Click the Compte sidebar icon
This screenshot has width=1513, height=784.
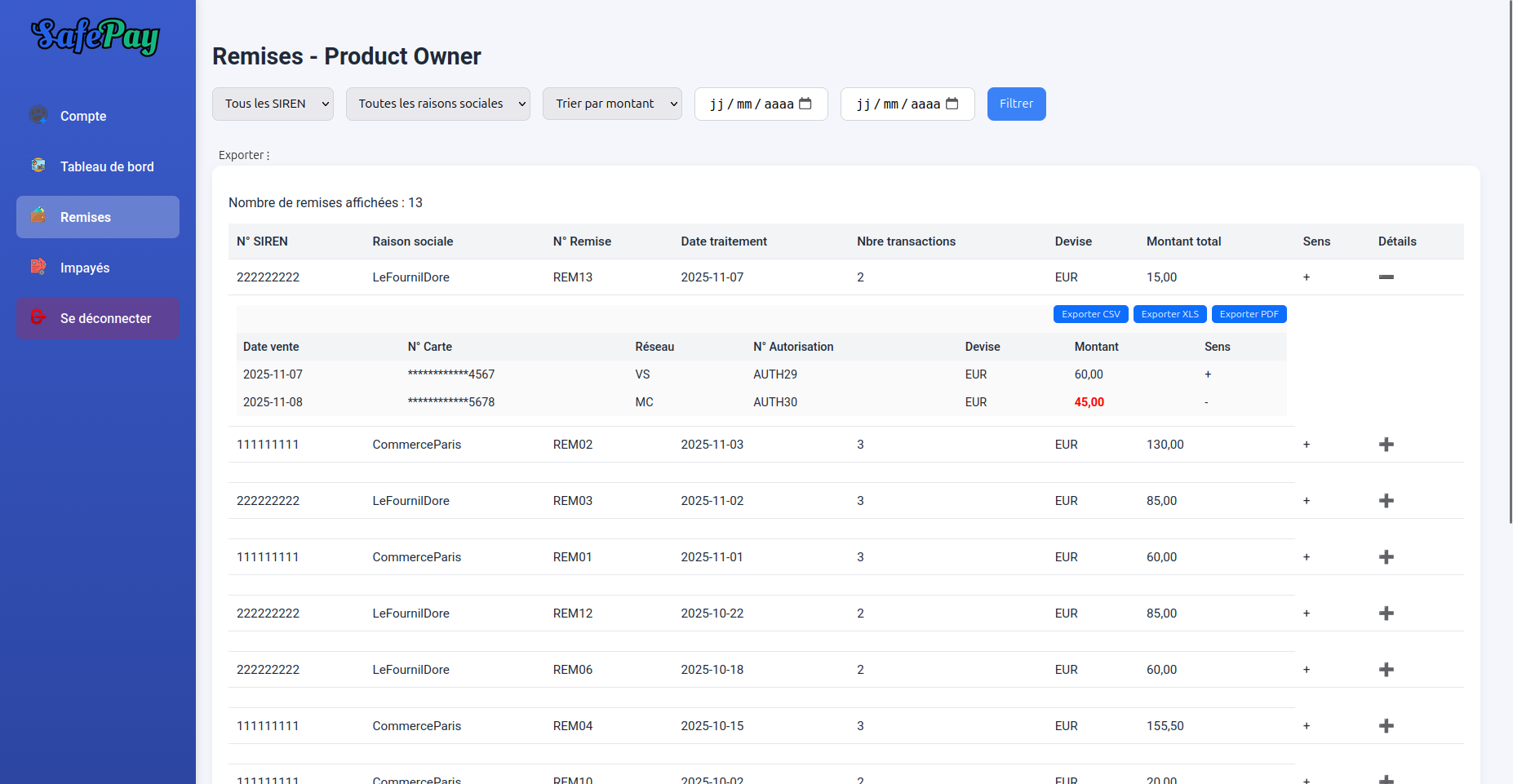coord(38,115)
